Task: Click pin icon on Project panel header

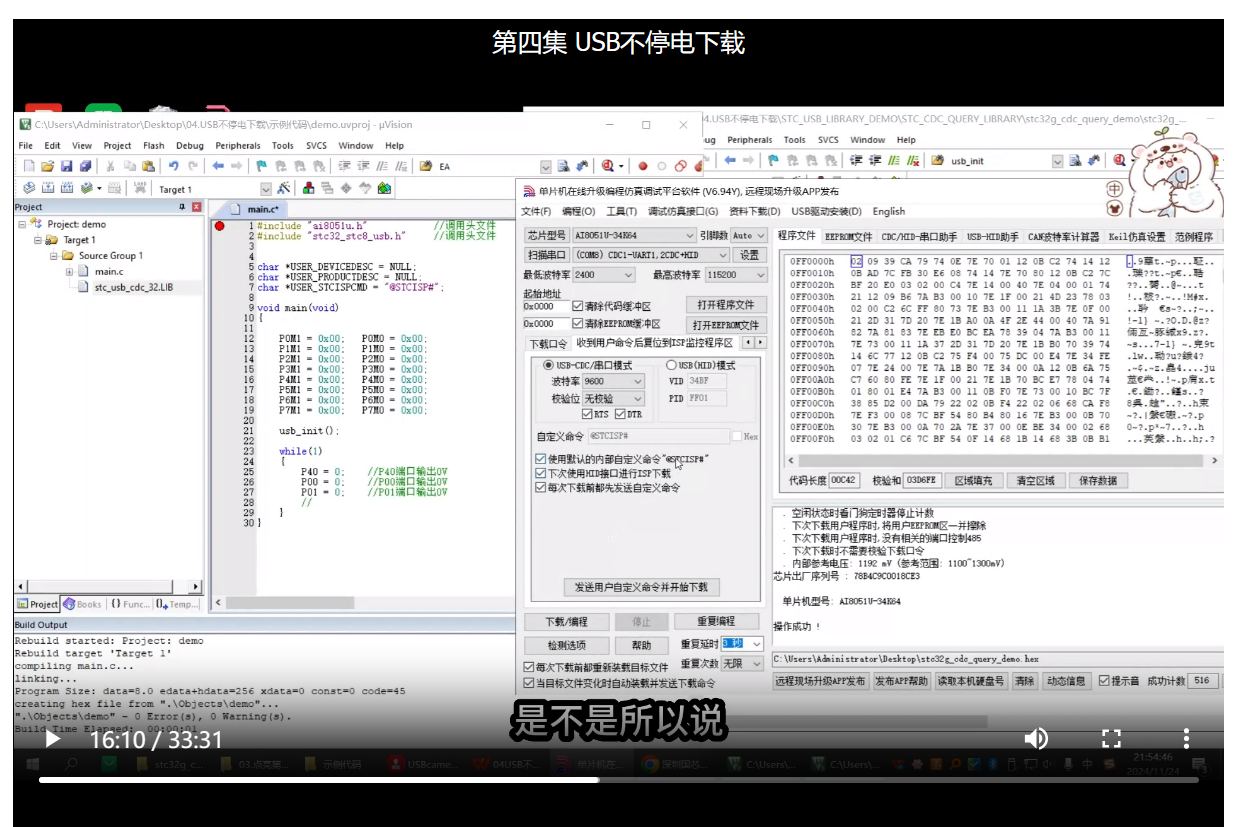Action: click(x=182, y=207)
